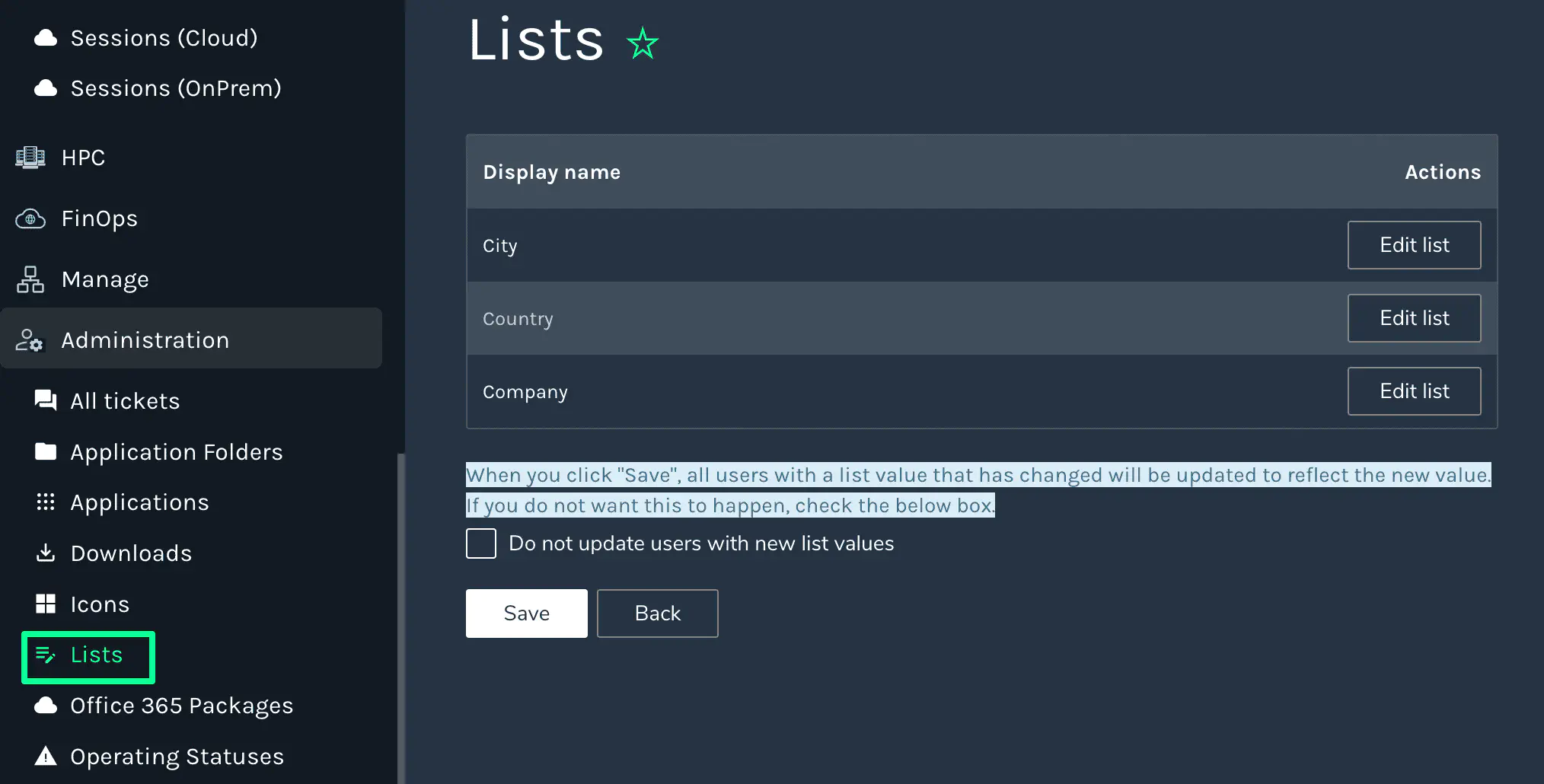Toggle the star next to the Lists title
This screenshot has width=1544, height=784.
642,43
